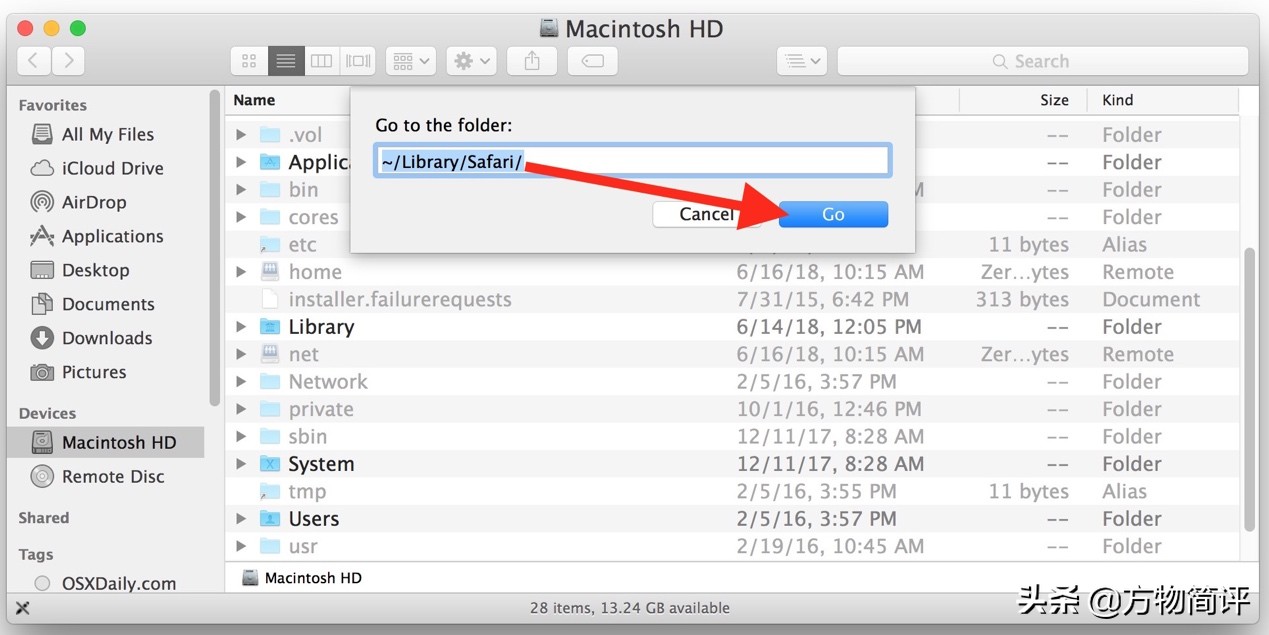Click the back navigation arrow
The height and width of the screenshot is (635, 1269).
tap(33, 60)
